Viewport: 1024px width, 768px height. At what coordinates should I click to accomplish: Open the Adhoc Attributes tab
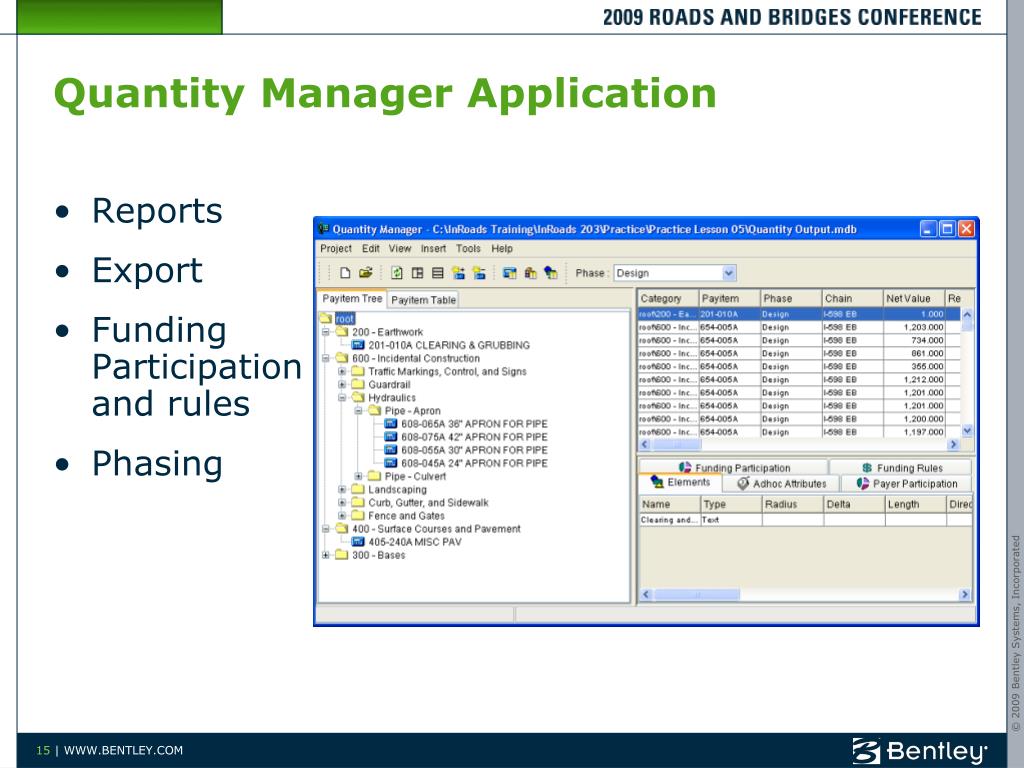click(x=781, y=484)
